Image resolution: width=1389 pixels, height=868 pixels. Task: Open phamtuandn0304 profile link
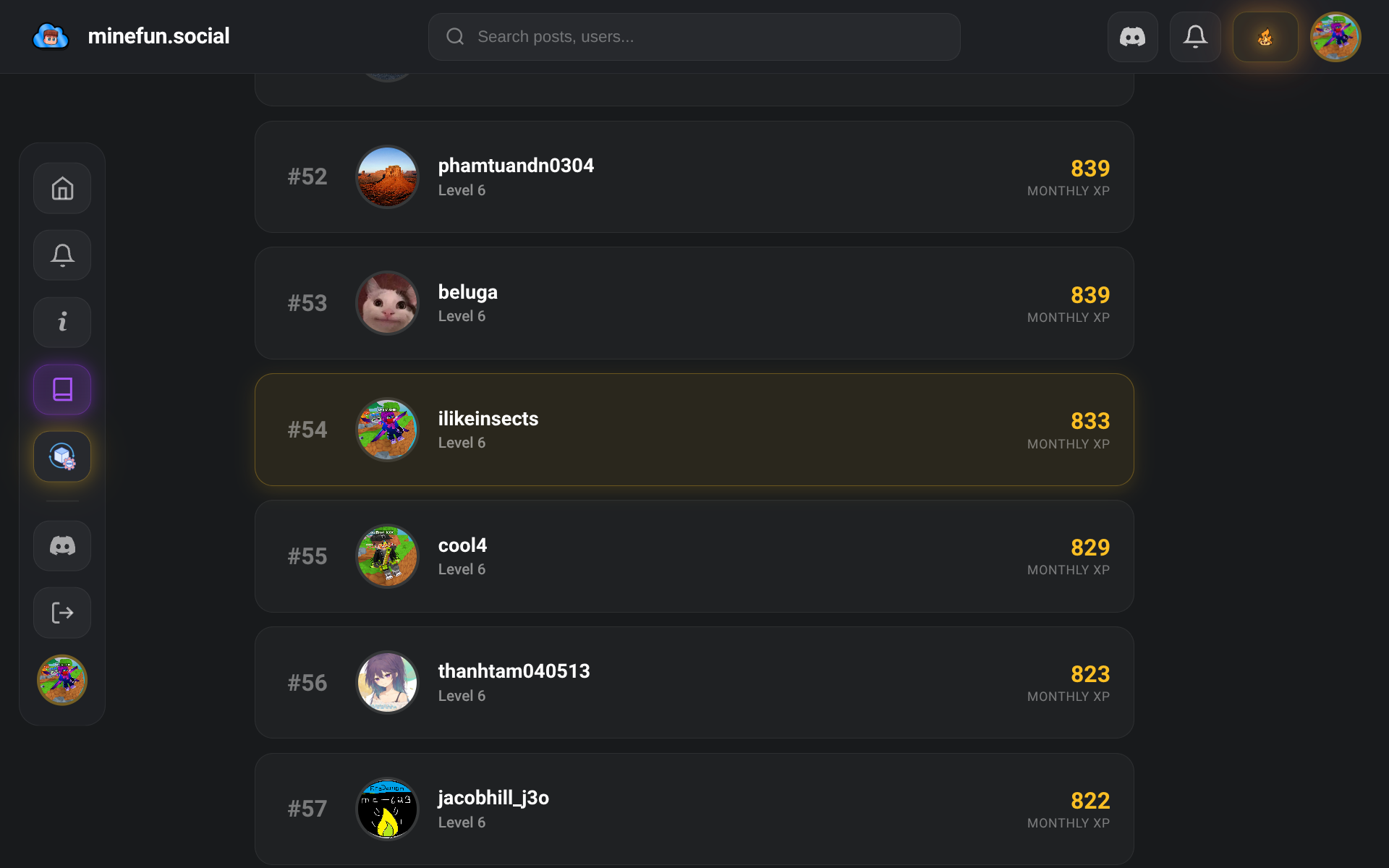click(516, 166)
